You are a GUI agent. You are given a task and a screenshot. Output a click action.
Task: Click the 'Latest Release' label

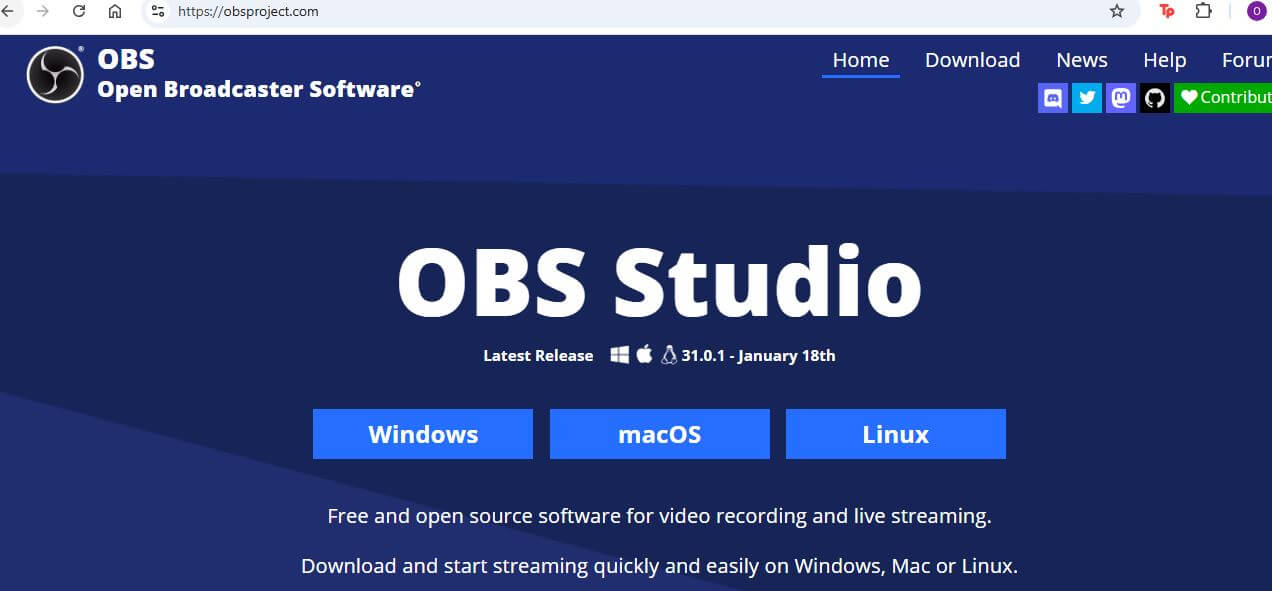(538, 356)
